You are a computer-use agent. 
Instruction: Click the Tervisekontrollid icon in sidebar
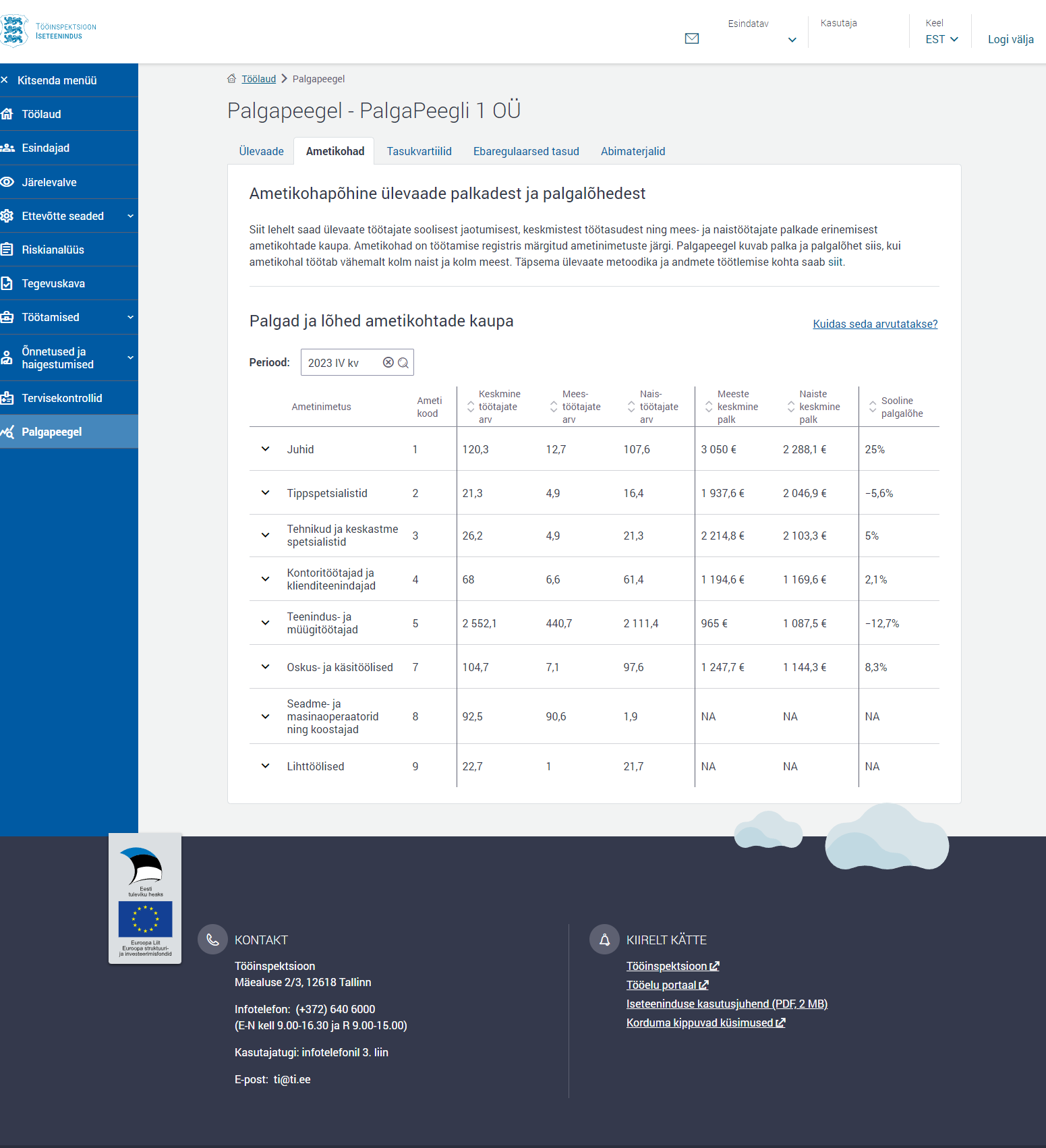coord(7,398)
